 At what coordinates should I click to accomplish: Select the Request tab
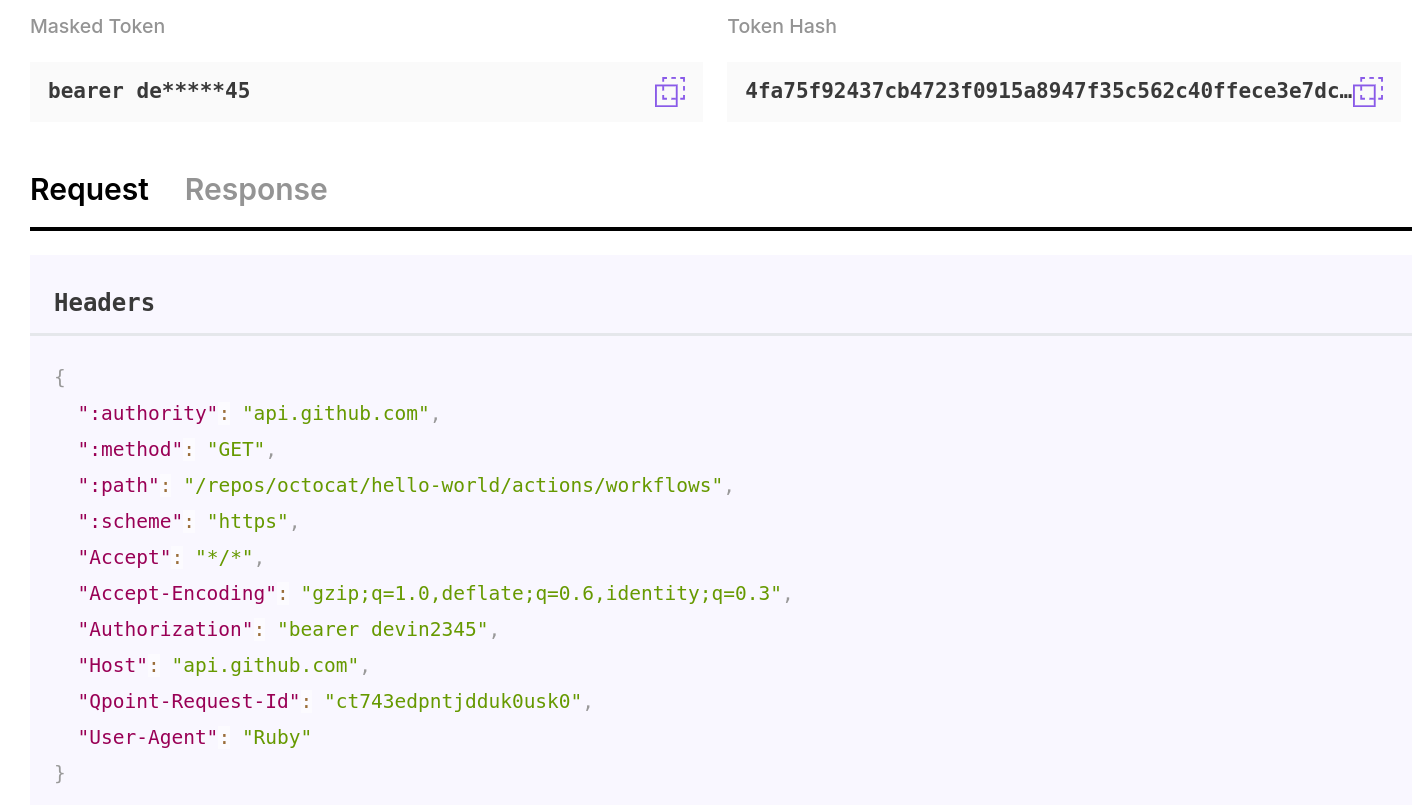[x=89, y=190]
